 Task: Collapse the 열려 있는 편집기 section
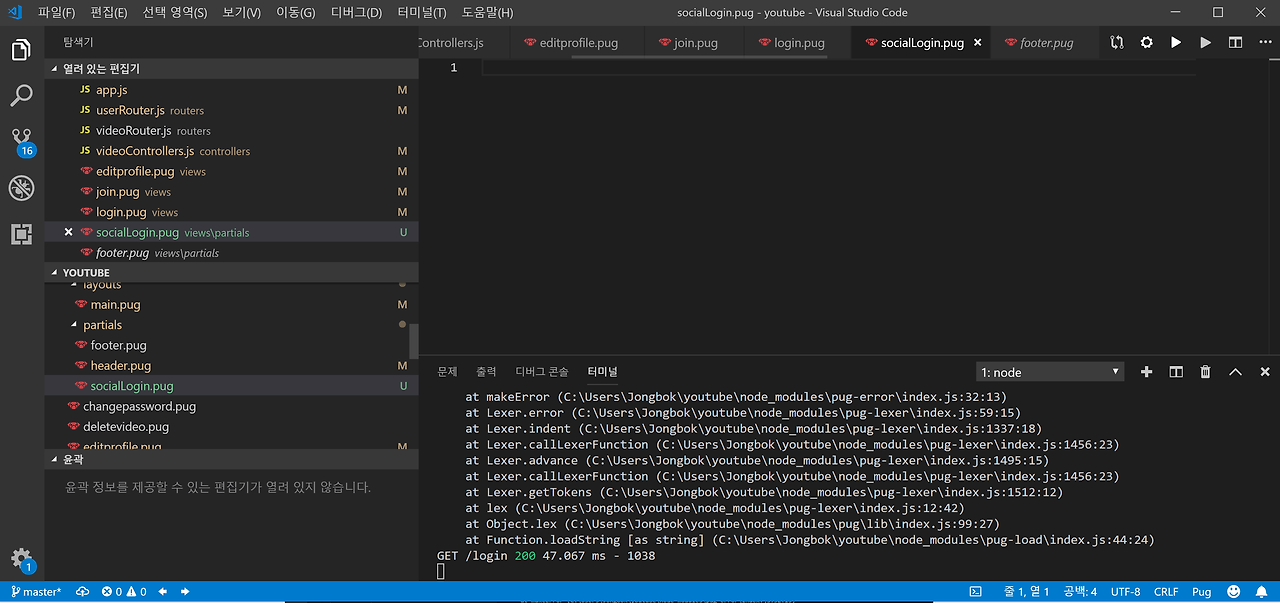[231, 69]
